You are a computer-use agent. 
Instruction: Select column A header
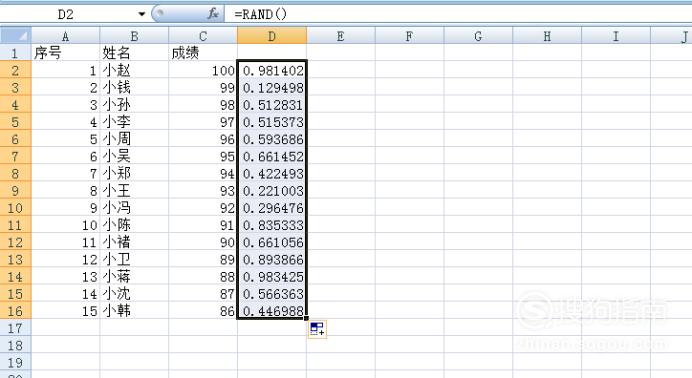click(66, 36)
